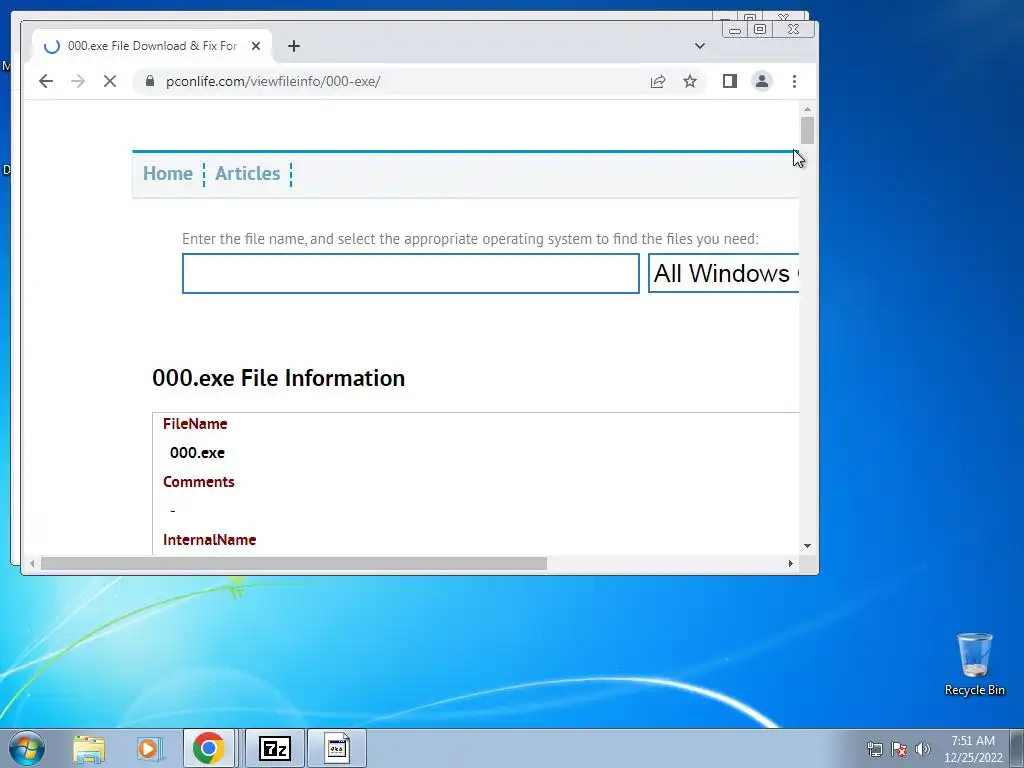The height and width of the screenshot is (768, 1024).
Task: Focus the file name search box
Action: coord(410,274)
